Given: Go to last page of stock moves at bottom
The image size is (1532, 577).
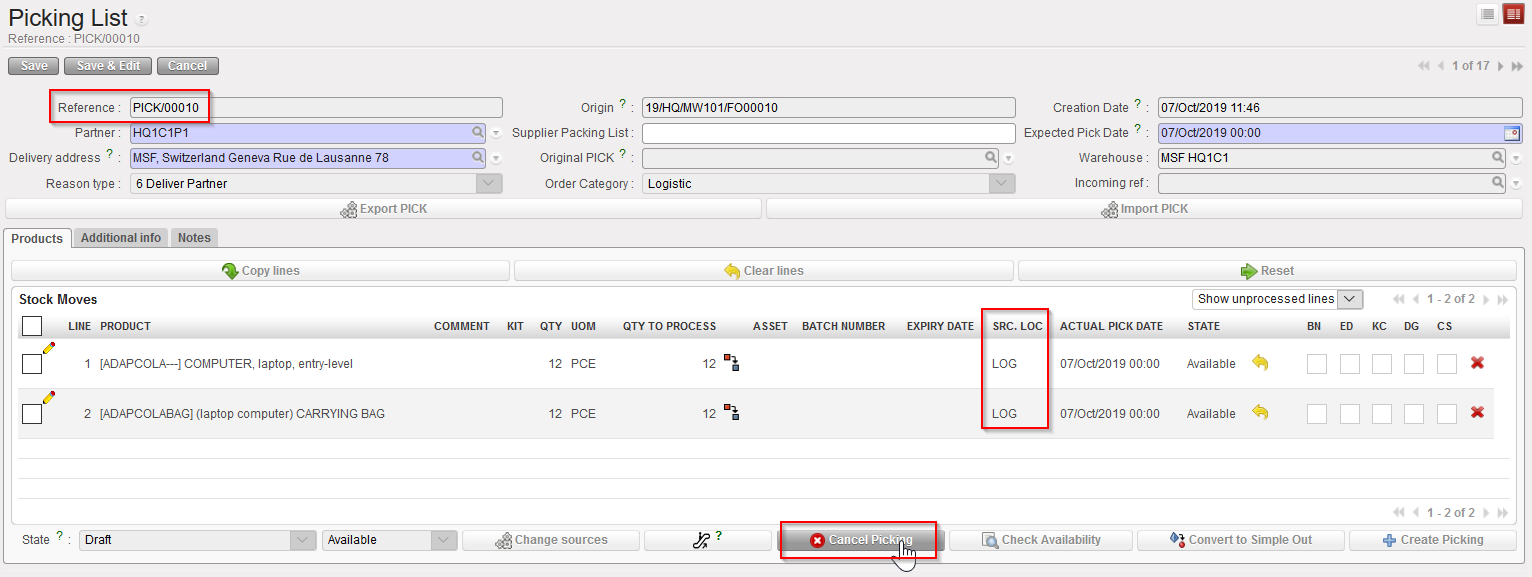Looking at the screenshot, I should tap(1504, 513).
